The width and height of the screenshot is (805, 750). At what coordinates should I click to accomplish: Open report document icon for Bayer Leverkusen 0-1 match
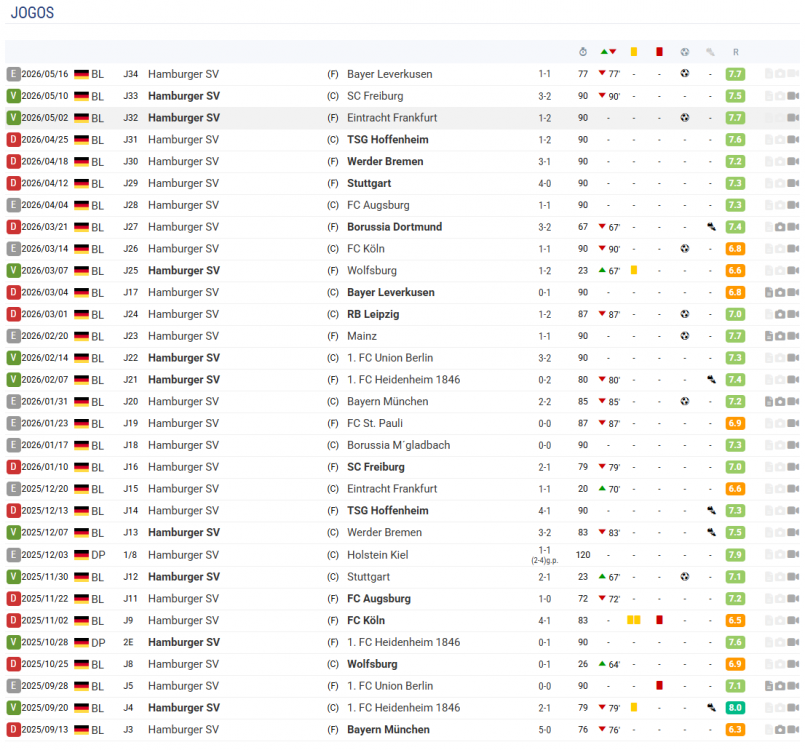pyautogui.click(x=769, y=293)
